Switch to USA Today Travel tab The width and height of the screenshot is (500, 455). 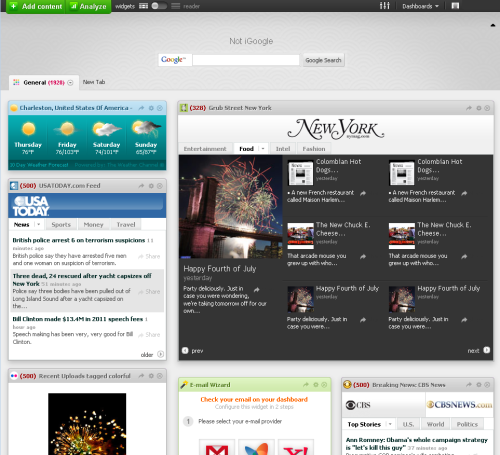point(126,225)
